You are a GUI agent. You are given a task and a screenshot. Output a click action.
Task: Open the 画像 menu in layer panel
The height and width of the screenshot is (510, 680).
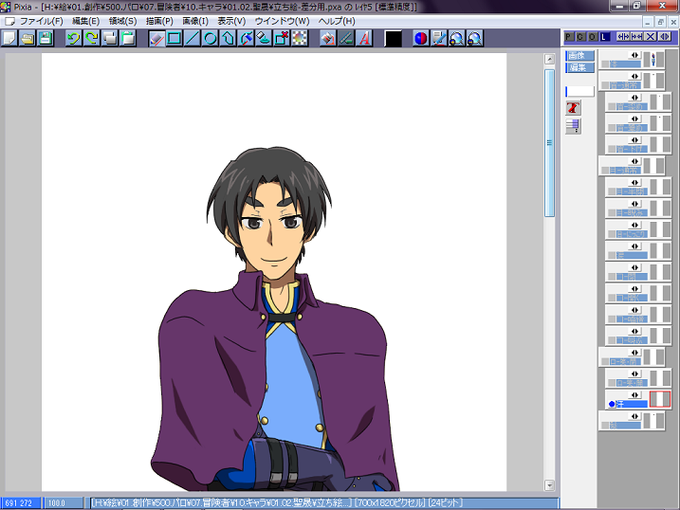tap(579, 56)
